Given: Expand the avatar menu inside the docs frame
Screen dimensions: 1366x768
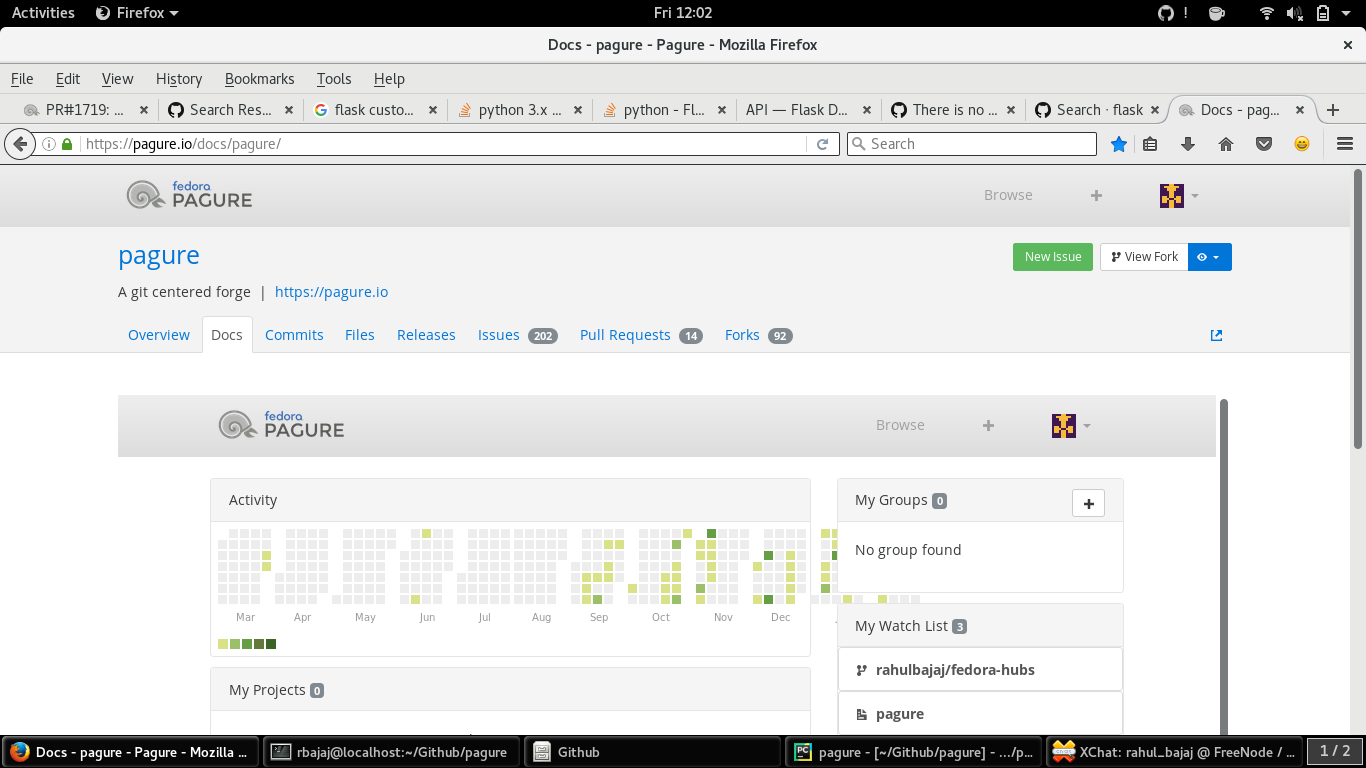Looking at the screenshot, I should coord(1071,426).
